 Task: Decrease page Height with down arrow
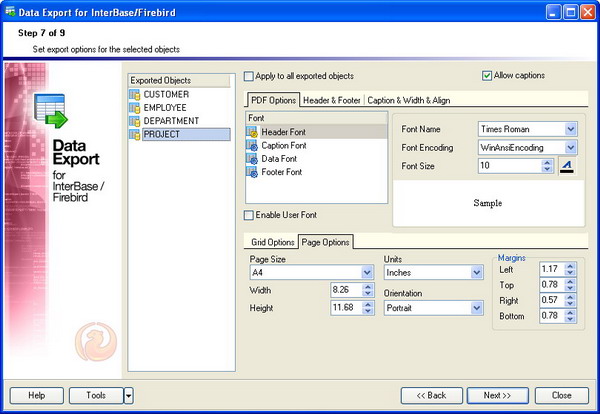tap(368, 311)
